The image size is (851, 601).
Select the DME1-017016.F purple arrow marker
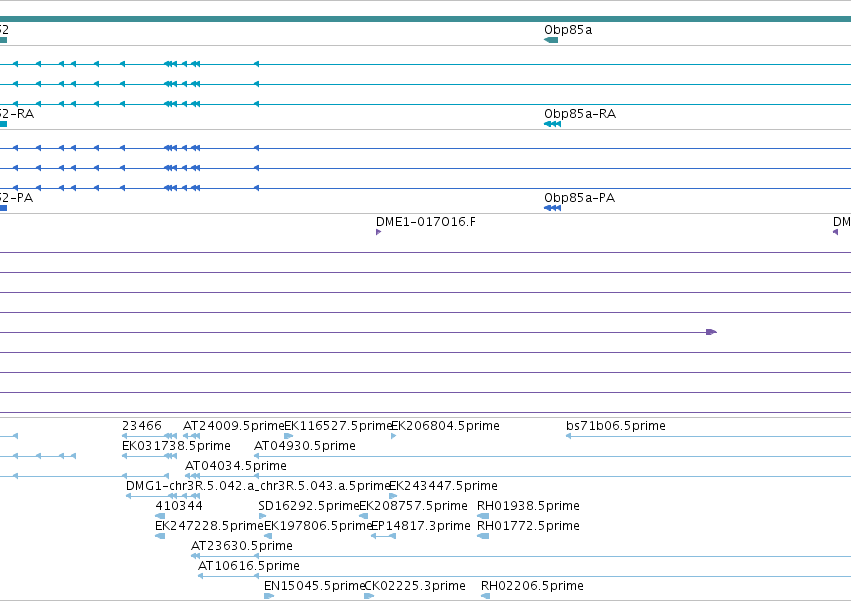[378, 232]
